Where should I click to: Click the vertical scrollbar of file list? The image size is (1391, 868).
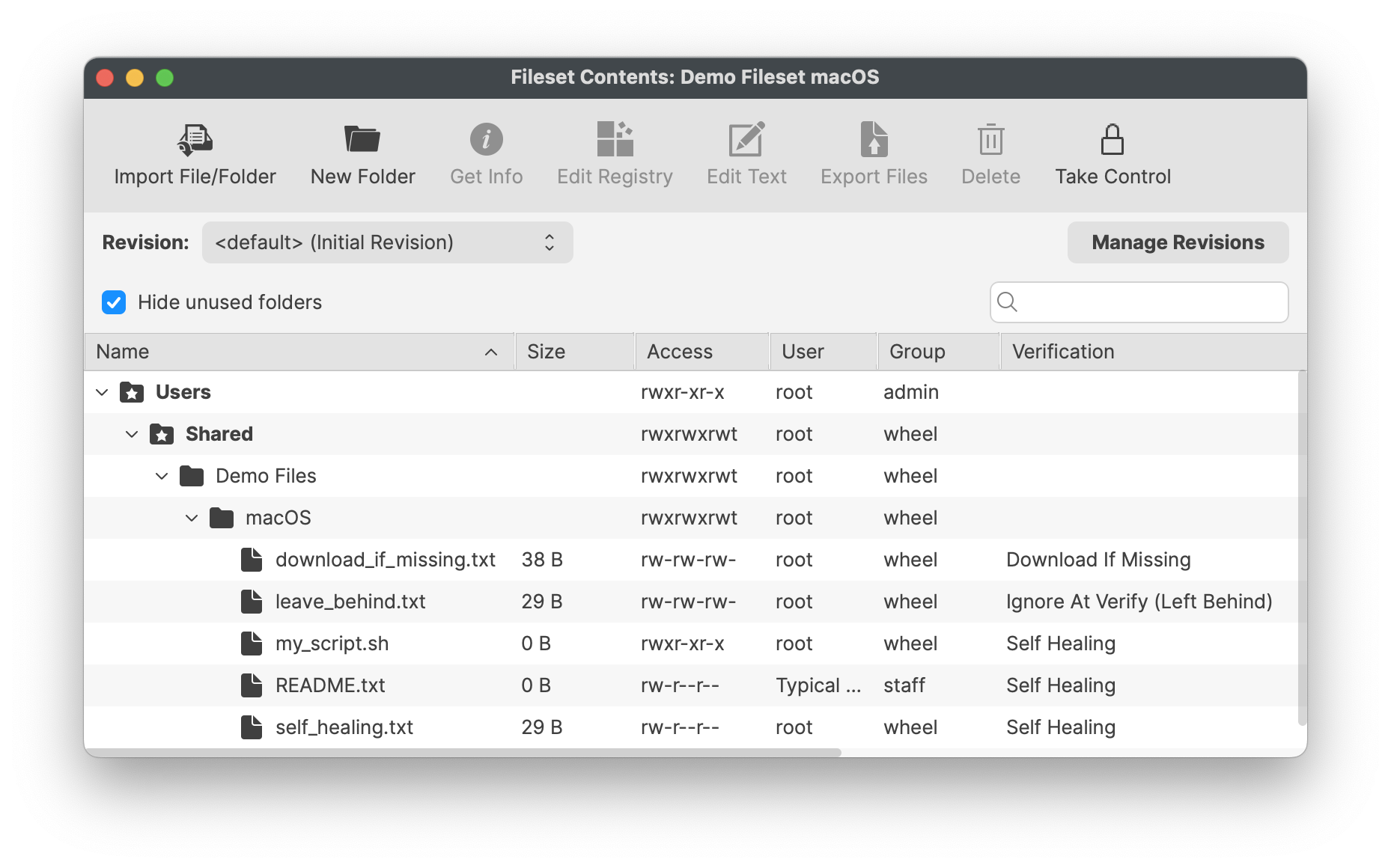coord(1302,548)
